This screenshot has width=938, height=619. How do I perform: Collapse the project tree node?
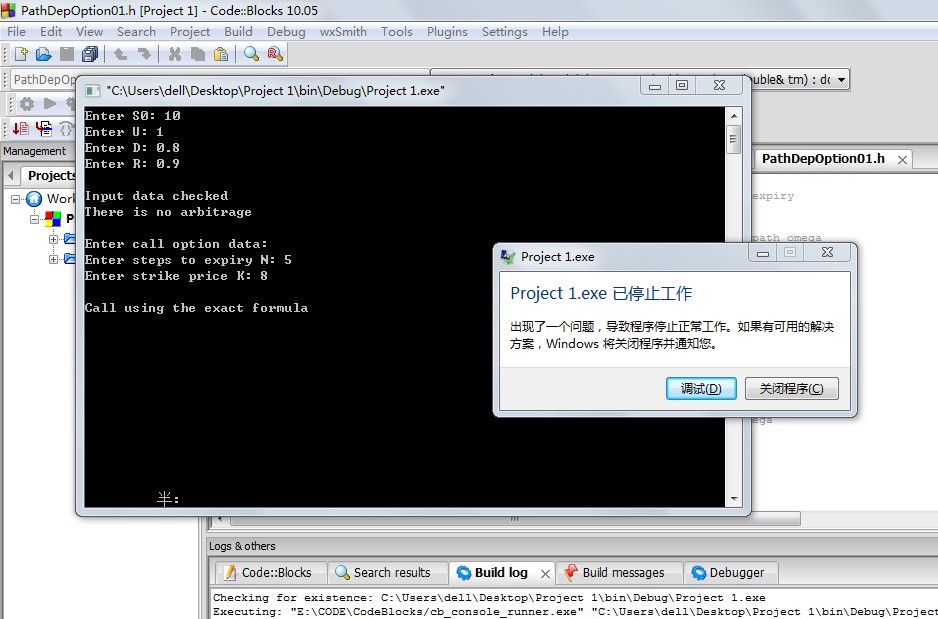35,219
